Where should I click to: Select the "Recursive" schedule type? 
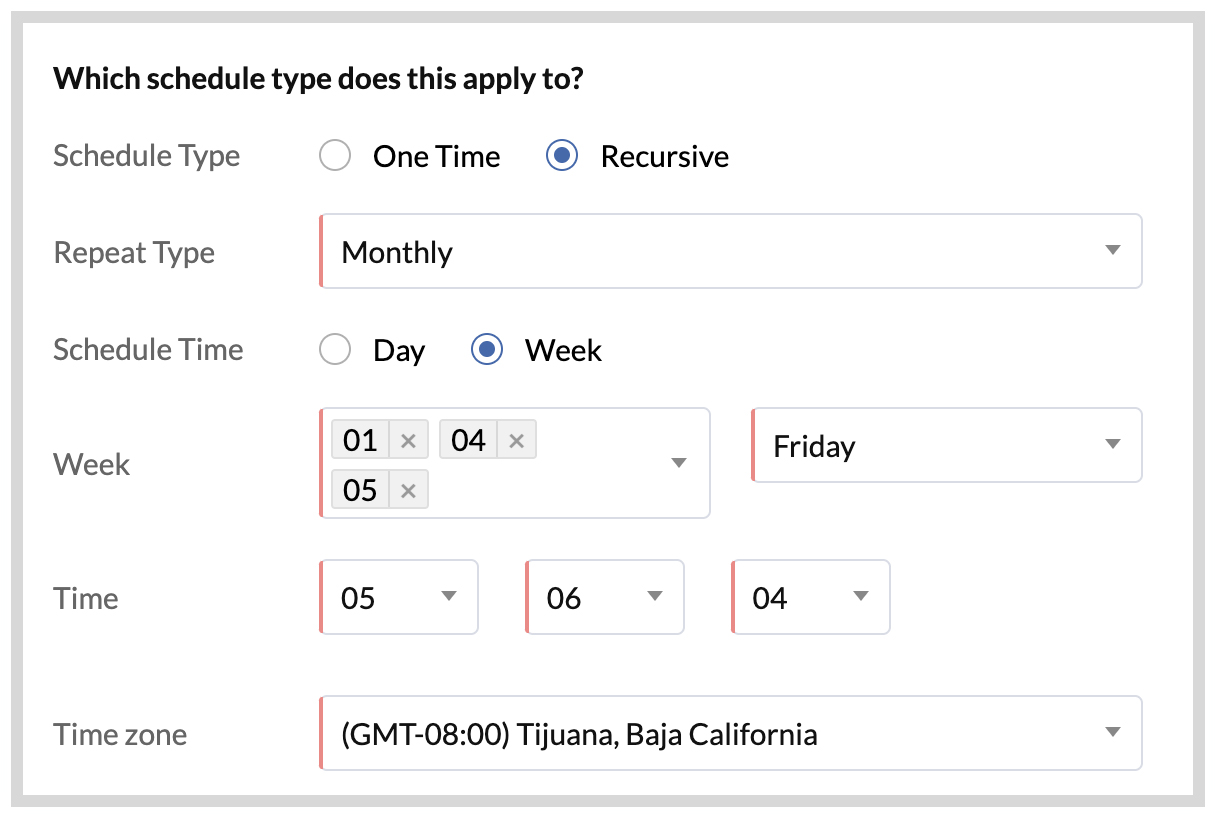click(561, 155)
